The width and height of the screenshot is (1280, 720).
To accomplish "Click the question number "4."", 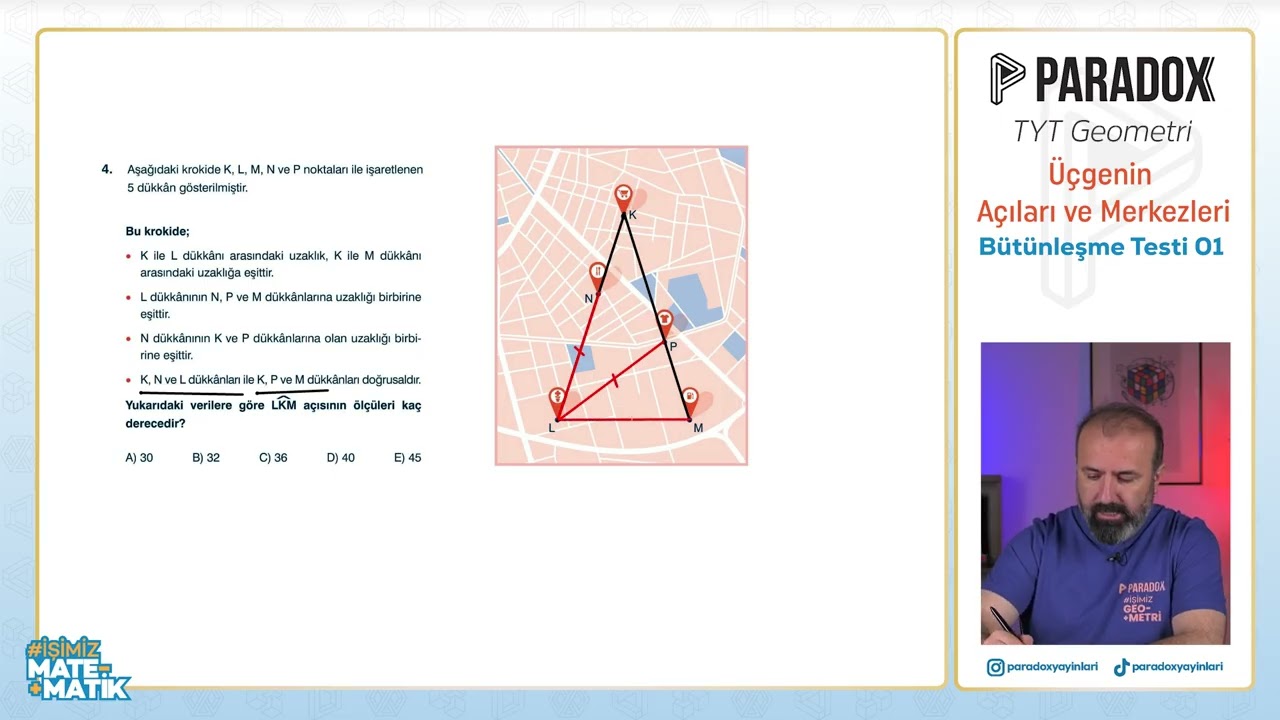I will pos(107,169).
